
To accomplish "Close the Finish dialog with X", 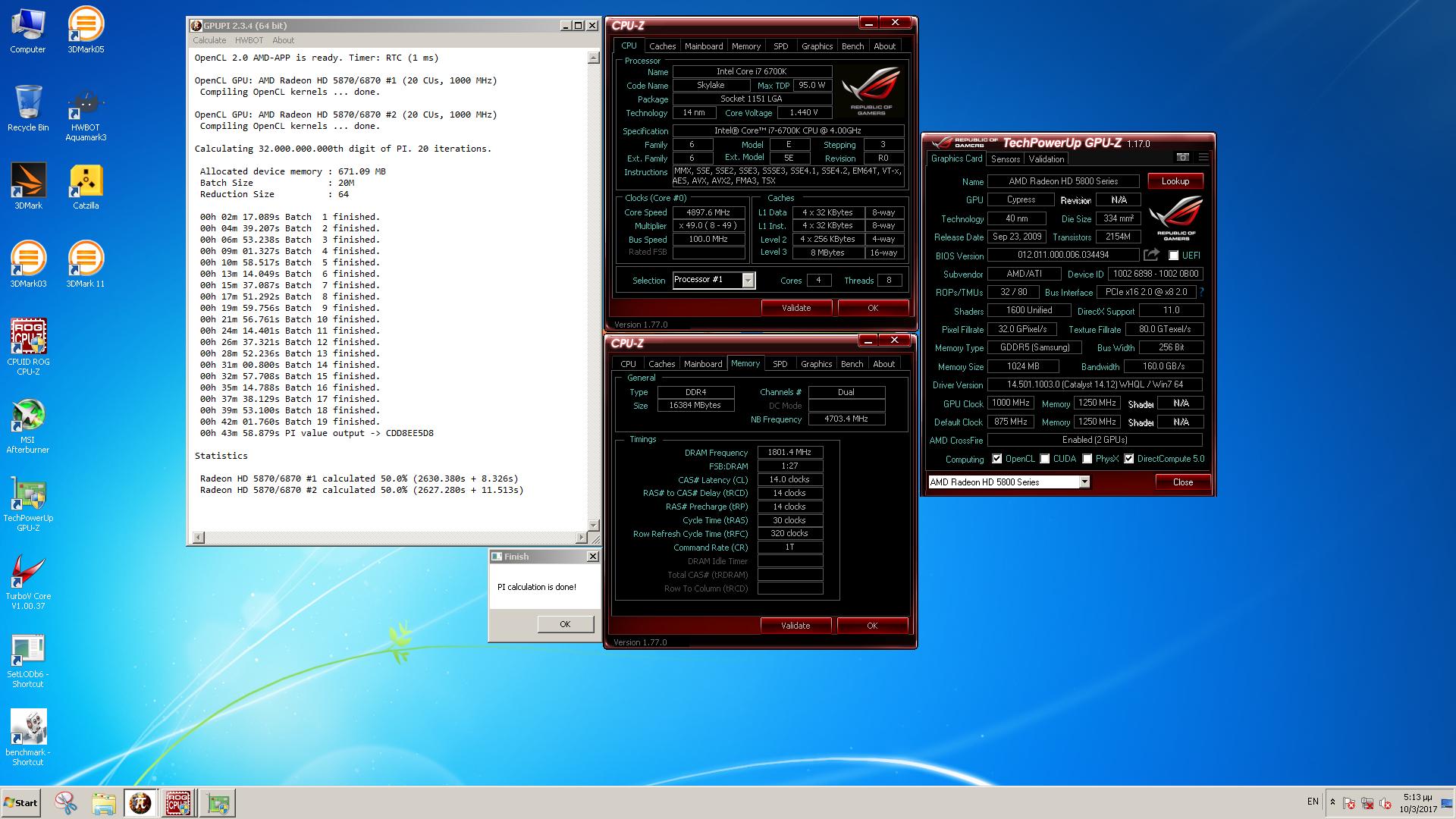I will tap(592, 557).
